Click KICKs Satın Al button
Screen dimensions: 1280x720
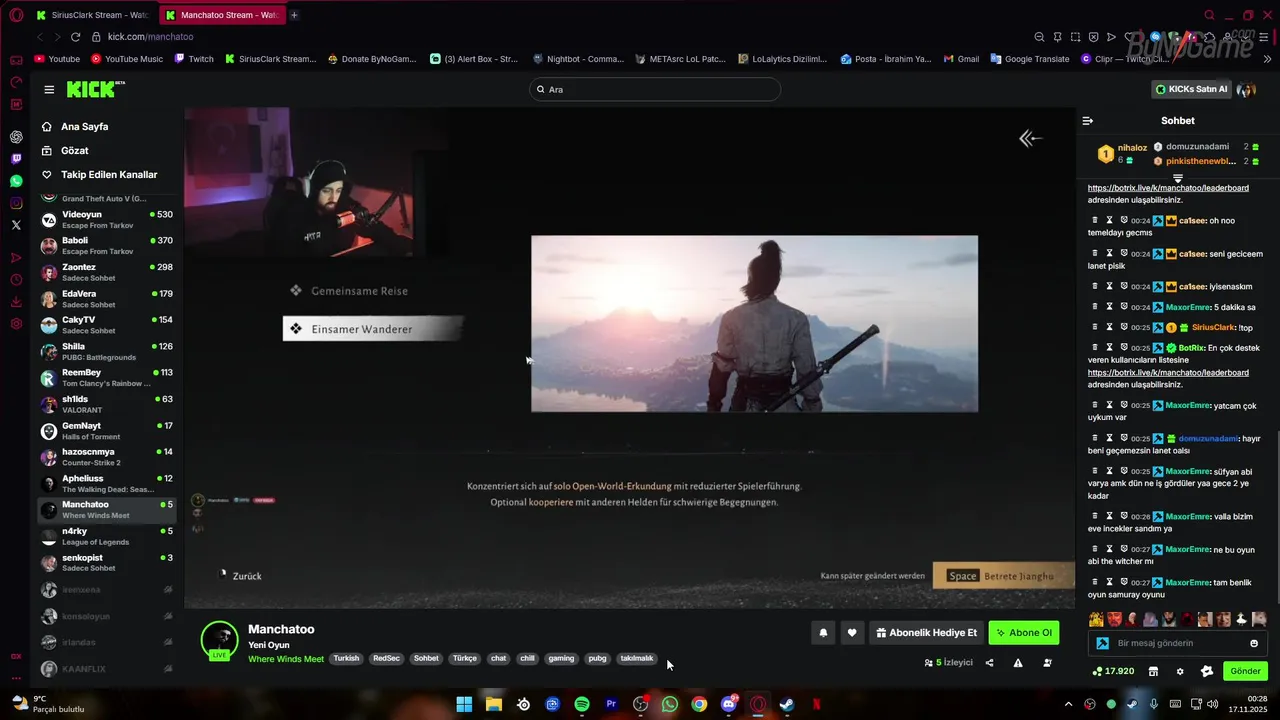[x=1190, y=89]
